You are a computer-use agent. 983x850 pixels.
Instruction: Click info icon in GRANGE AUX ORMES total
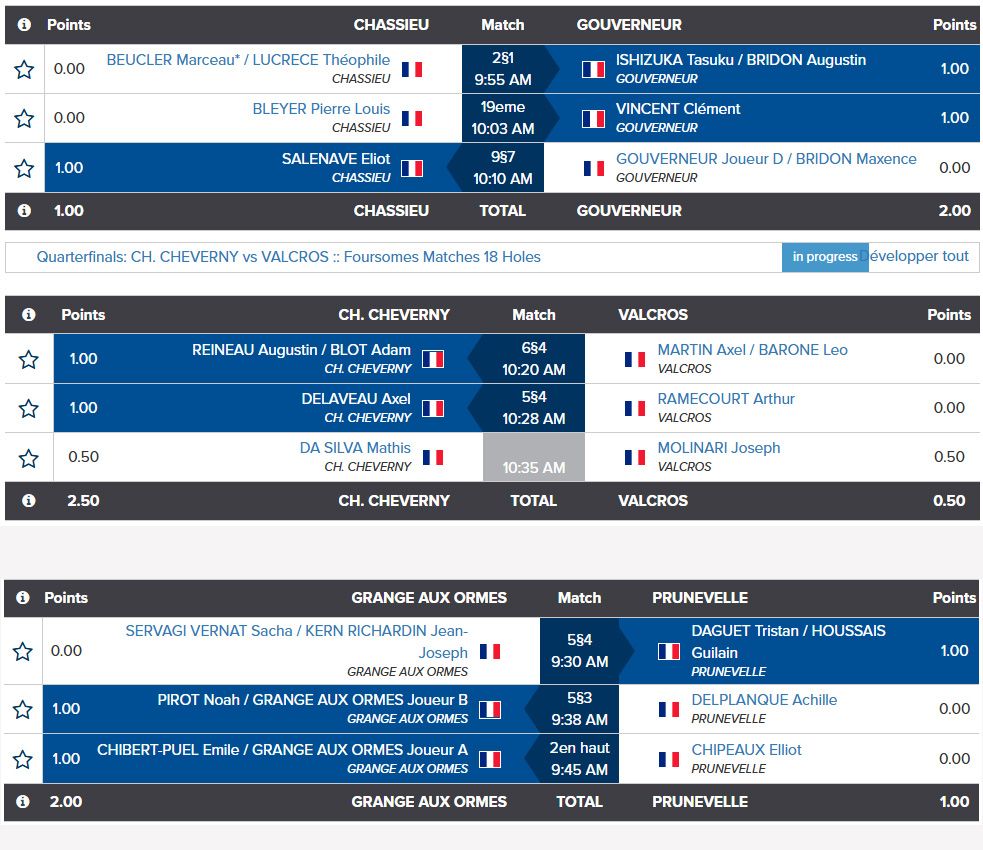[x=24, y=801]
